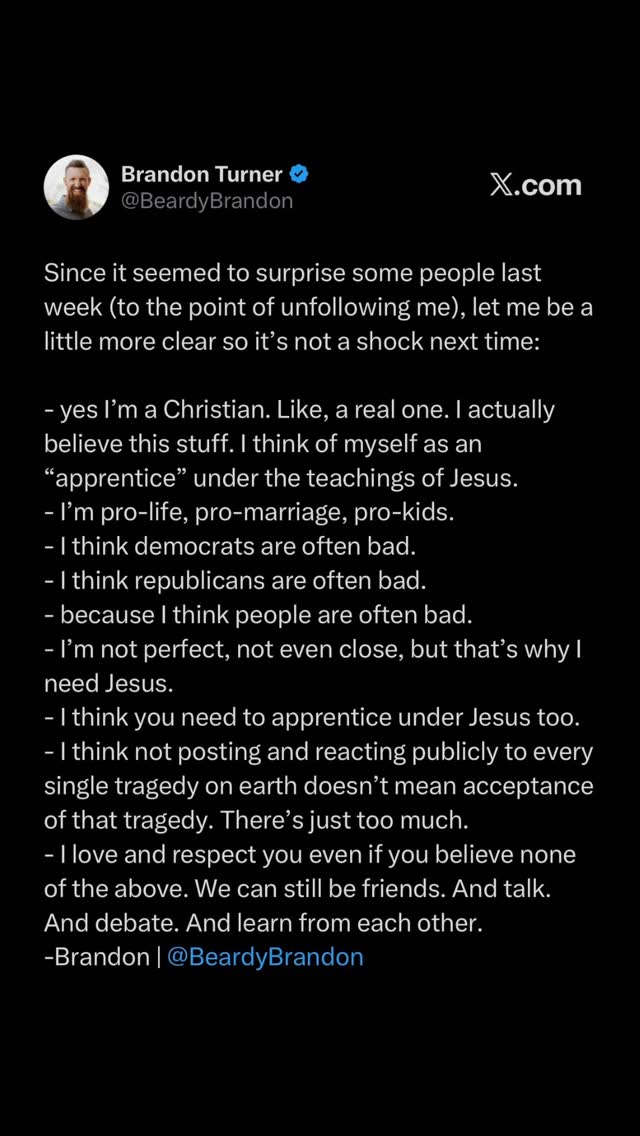Click the "I think republicans are often bad" line

click(x=236, y=580)
